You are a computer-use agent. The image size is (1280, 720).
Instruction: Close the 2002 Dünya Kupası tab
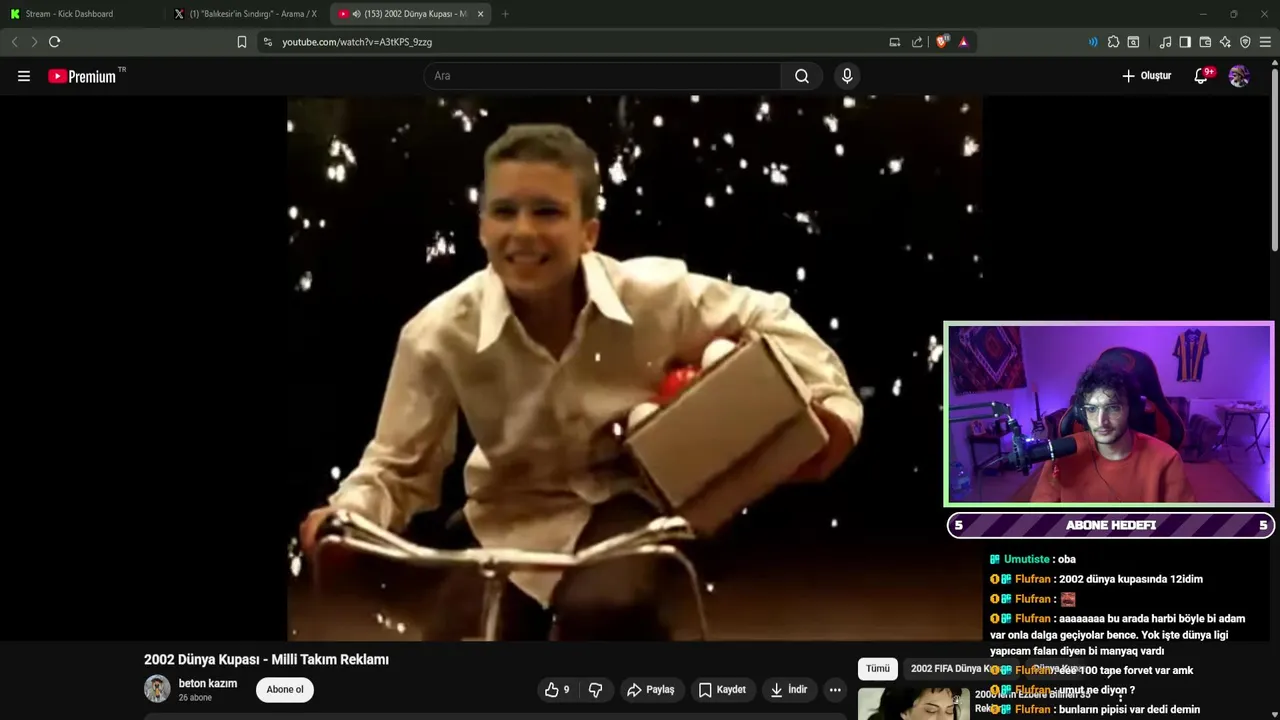[481, 14]
